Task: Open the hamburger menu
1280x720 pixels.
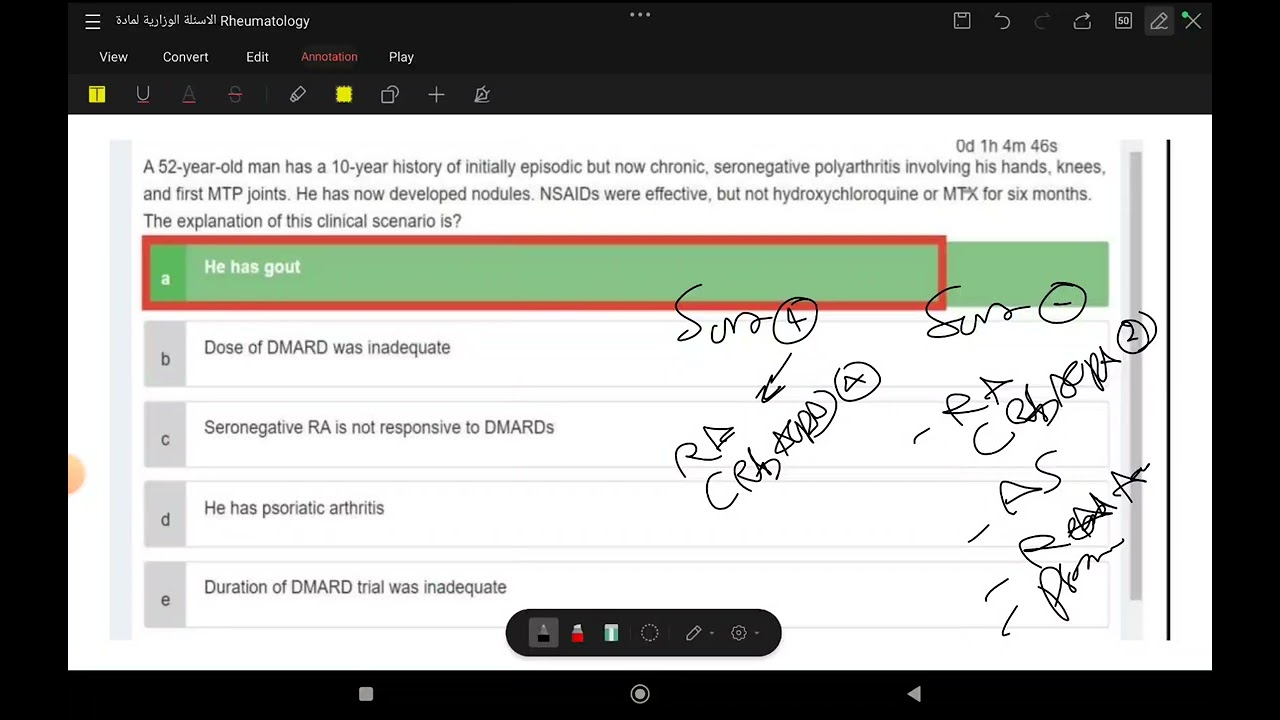Action: coord(93,21)
